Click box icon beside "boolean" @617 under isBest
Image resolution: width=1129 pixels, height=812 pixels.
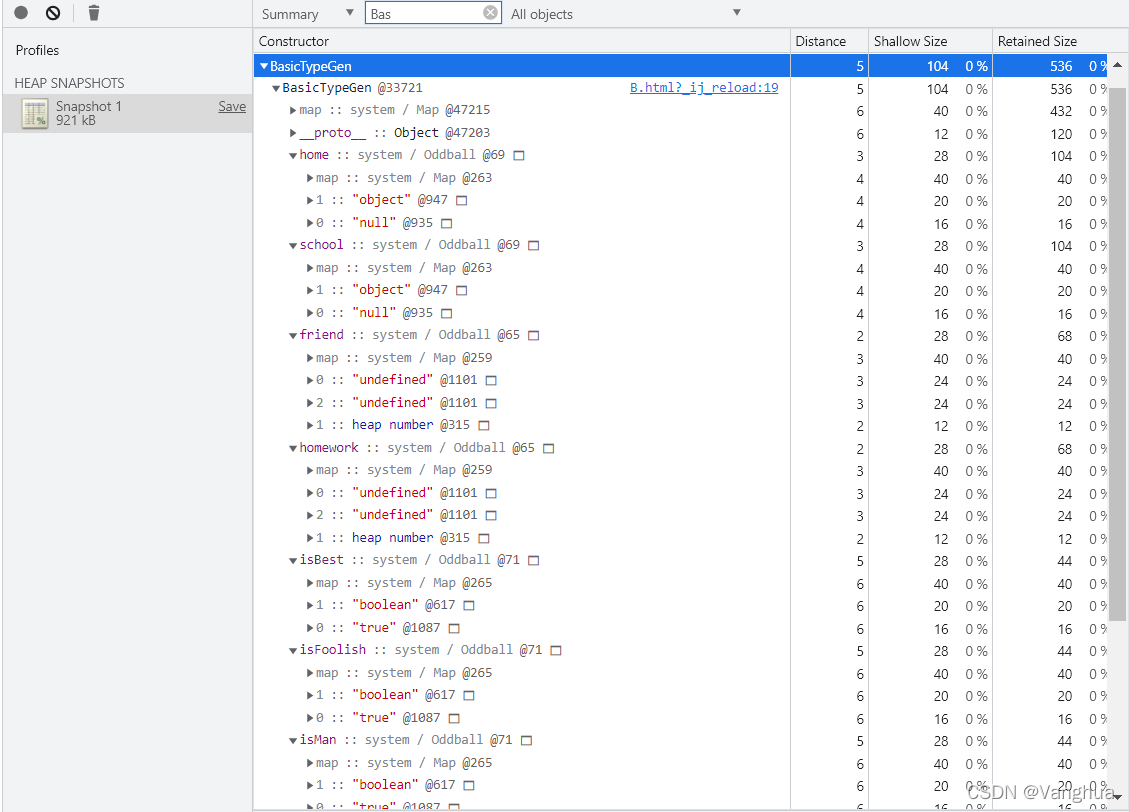pyautogui.click(x=469, y=606)
